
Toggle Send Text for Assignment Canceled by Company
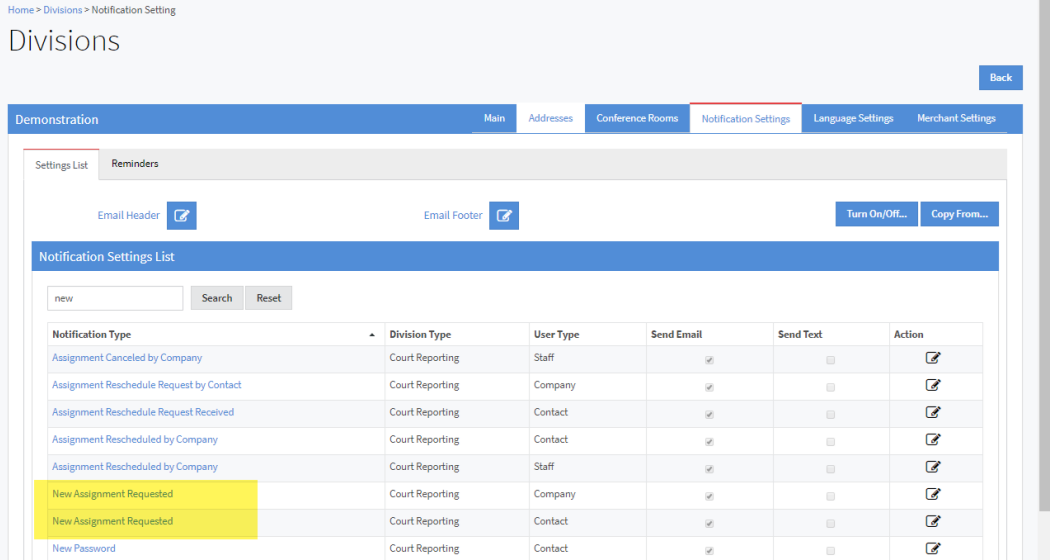830,360
